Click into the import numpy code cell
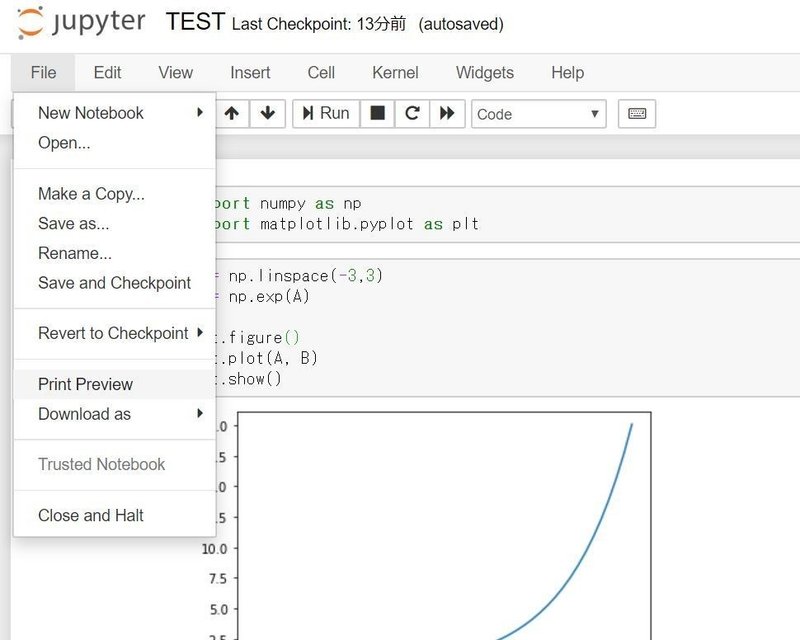This screenshot has width=800, height=640. (x=508, y=214)
